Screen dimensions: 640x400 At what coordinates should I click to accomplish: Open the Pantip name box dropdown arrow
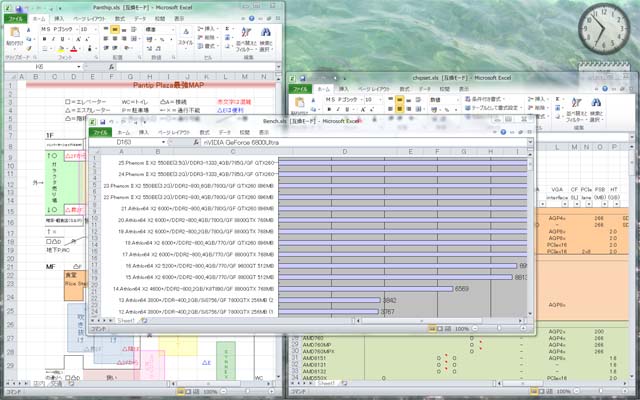pos(79,67)
